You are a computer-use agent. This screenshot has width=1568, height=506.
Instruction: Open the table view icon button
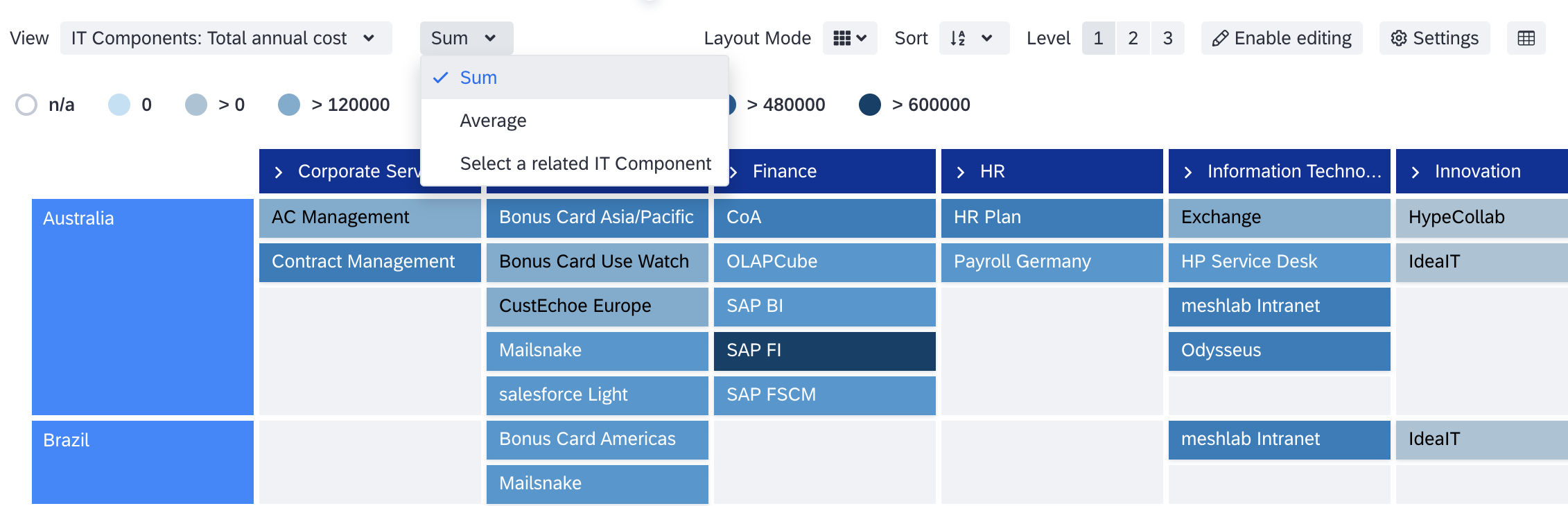tap(1526, 38)
